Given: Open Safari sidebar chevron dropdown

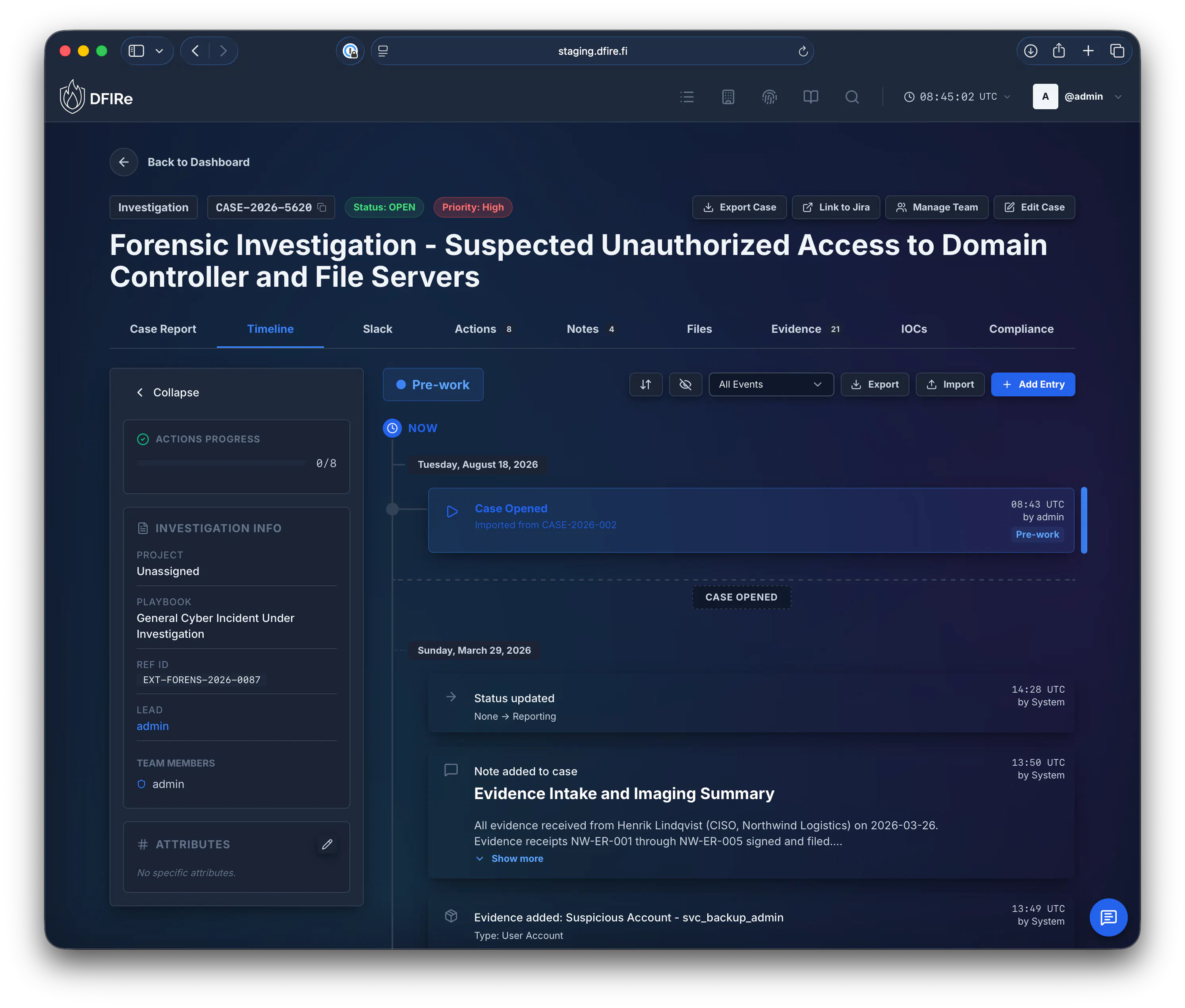Looking at the screenshot, I should (159, 51).
